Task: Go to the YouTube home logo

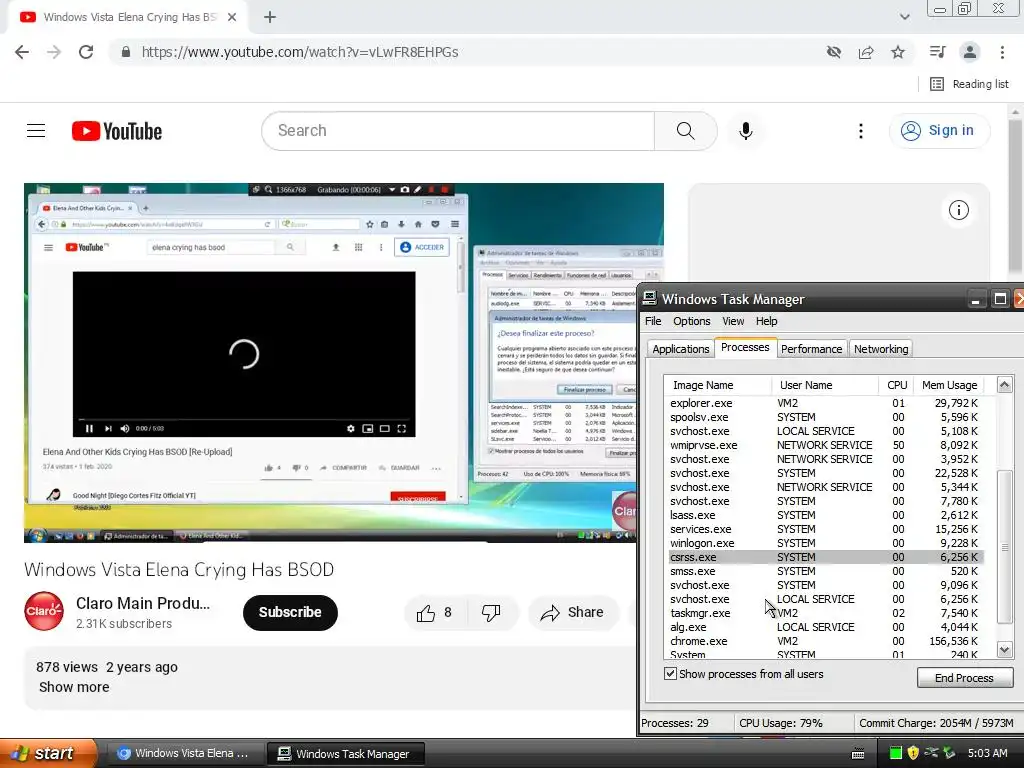Action: click(x=117, y=131)
